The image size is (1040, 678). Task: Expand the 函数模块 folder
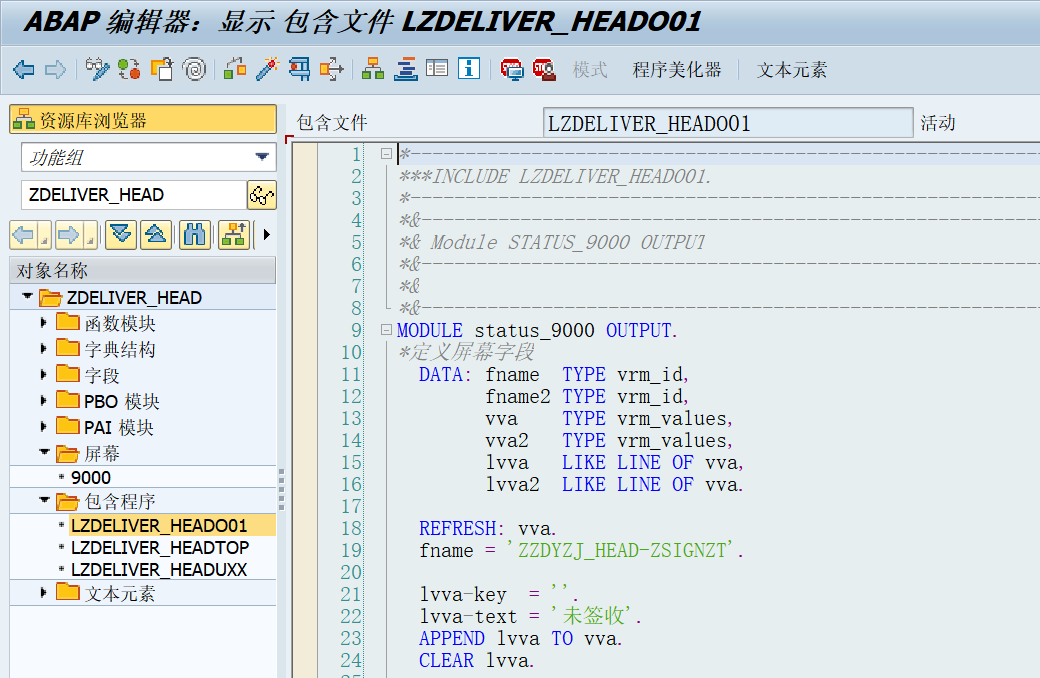click(44, 323)
